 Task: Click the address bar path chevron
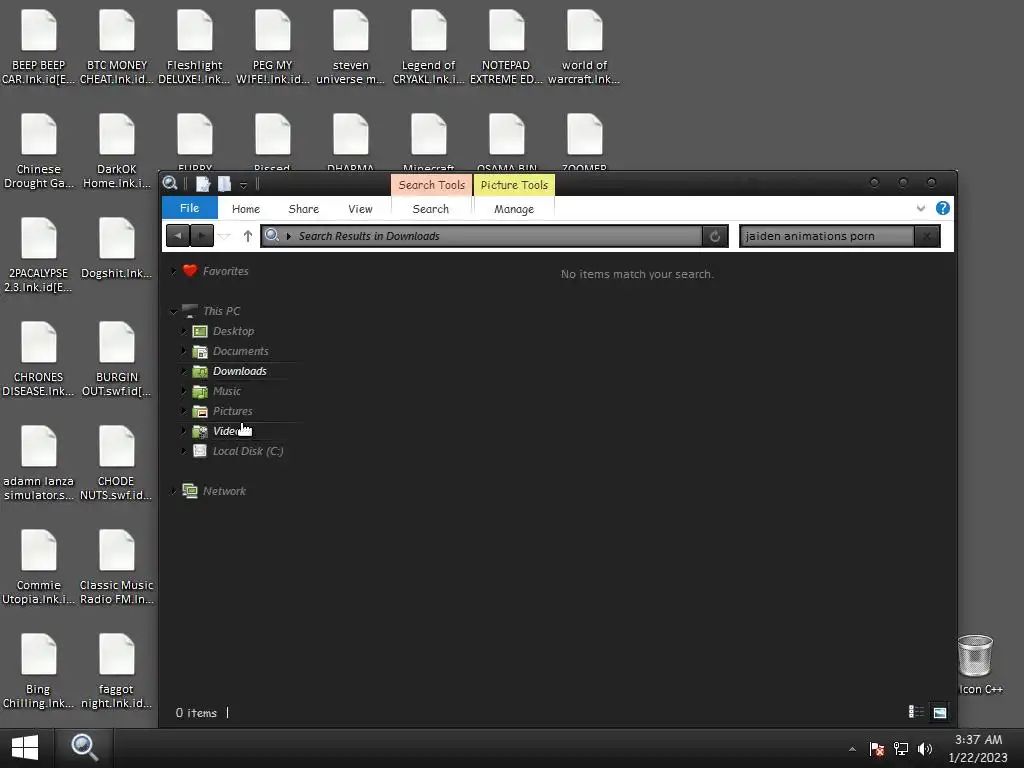(x=289, y=236)
